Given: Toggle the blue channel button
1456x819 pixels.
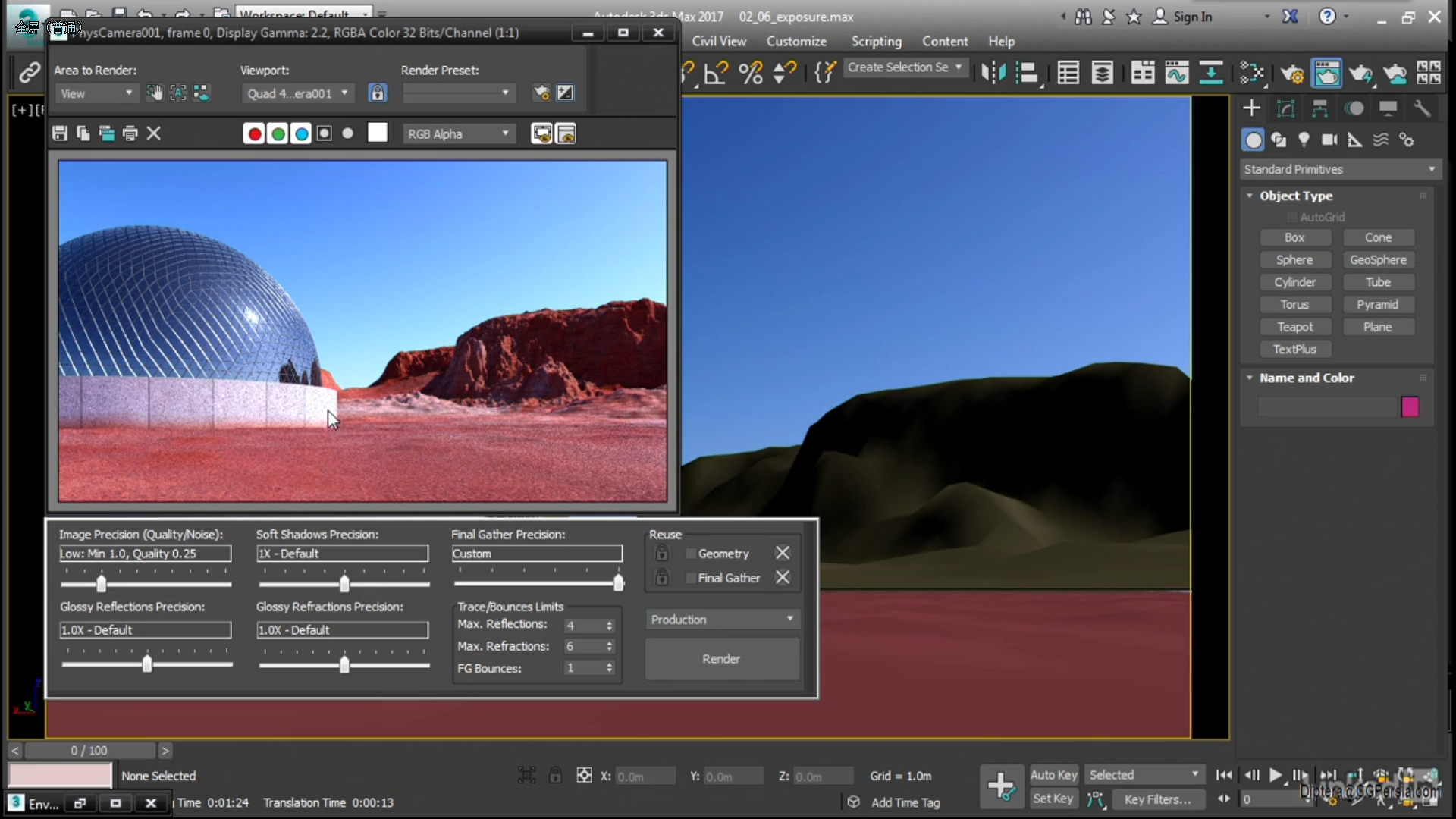Looking at the screenshot, I should (x=302, y=134).
